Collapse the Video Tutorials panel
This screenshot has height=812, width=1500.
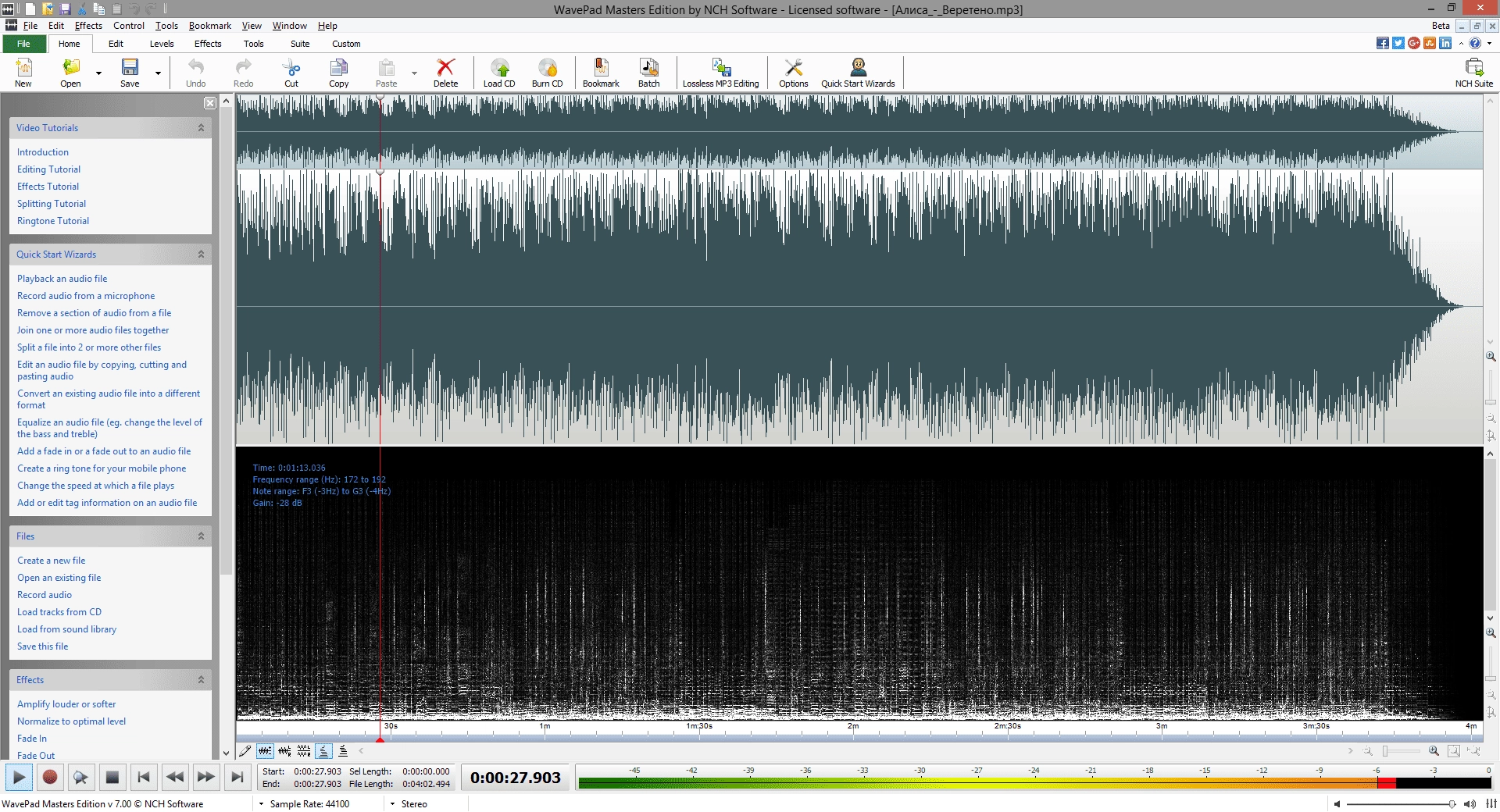201,127
